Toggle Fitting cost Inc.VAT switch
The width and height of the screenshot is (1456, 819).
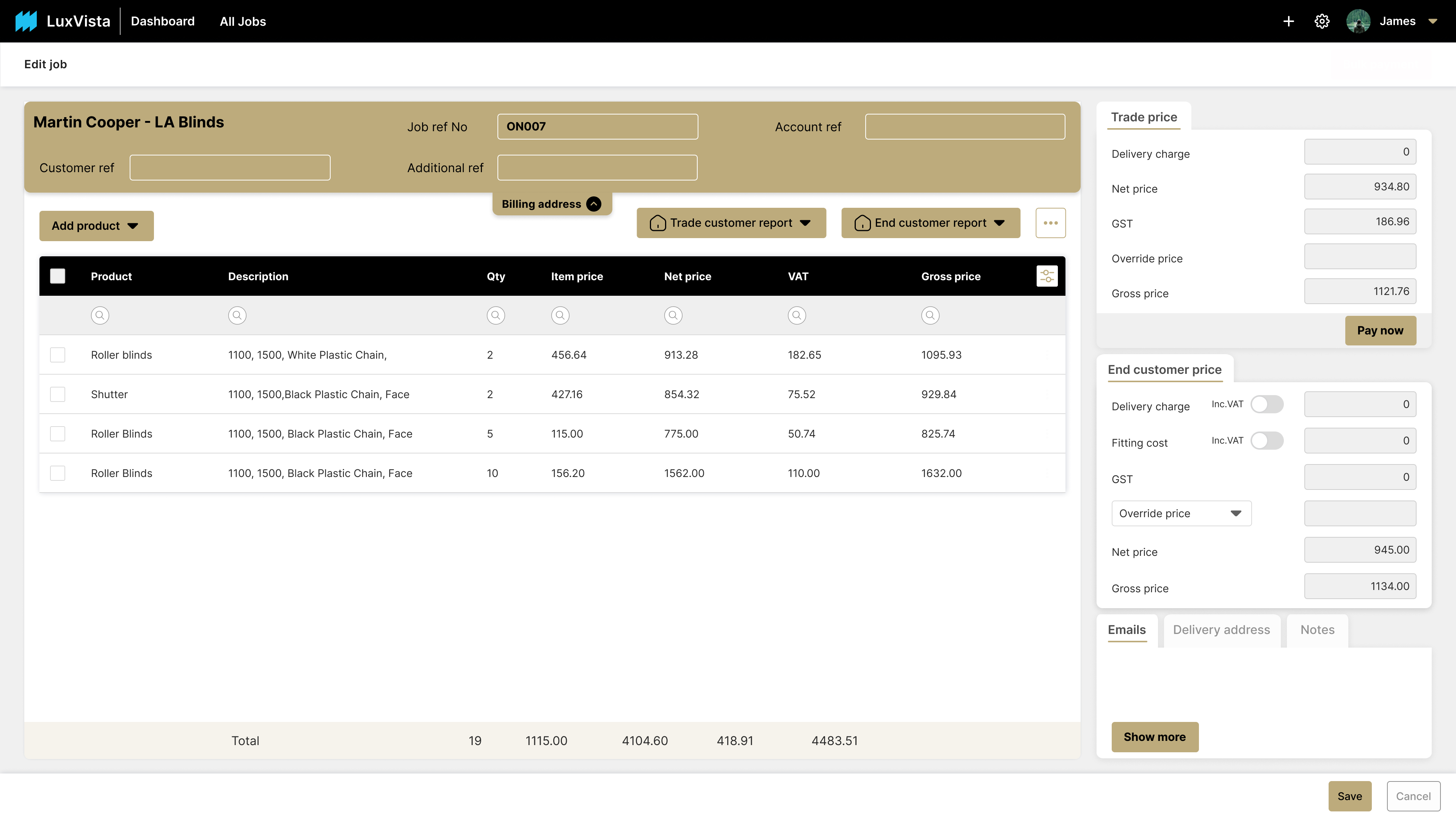[1266, 440]
